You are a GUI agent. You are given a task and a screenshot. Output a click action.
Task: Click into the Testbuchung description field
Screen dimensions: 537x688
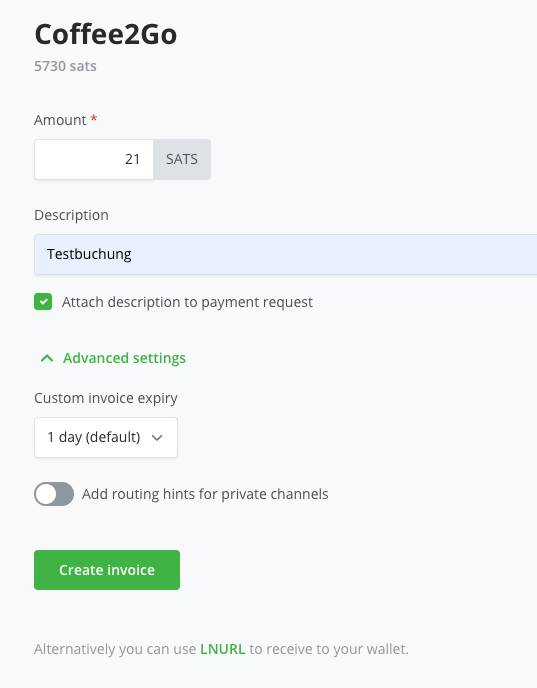(x=286, y=254)
